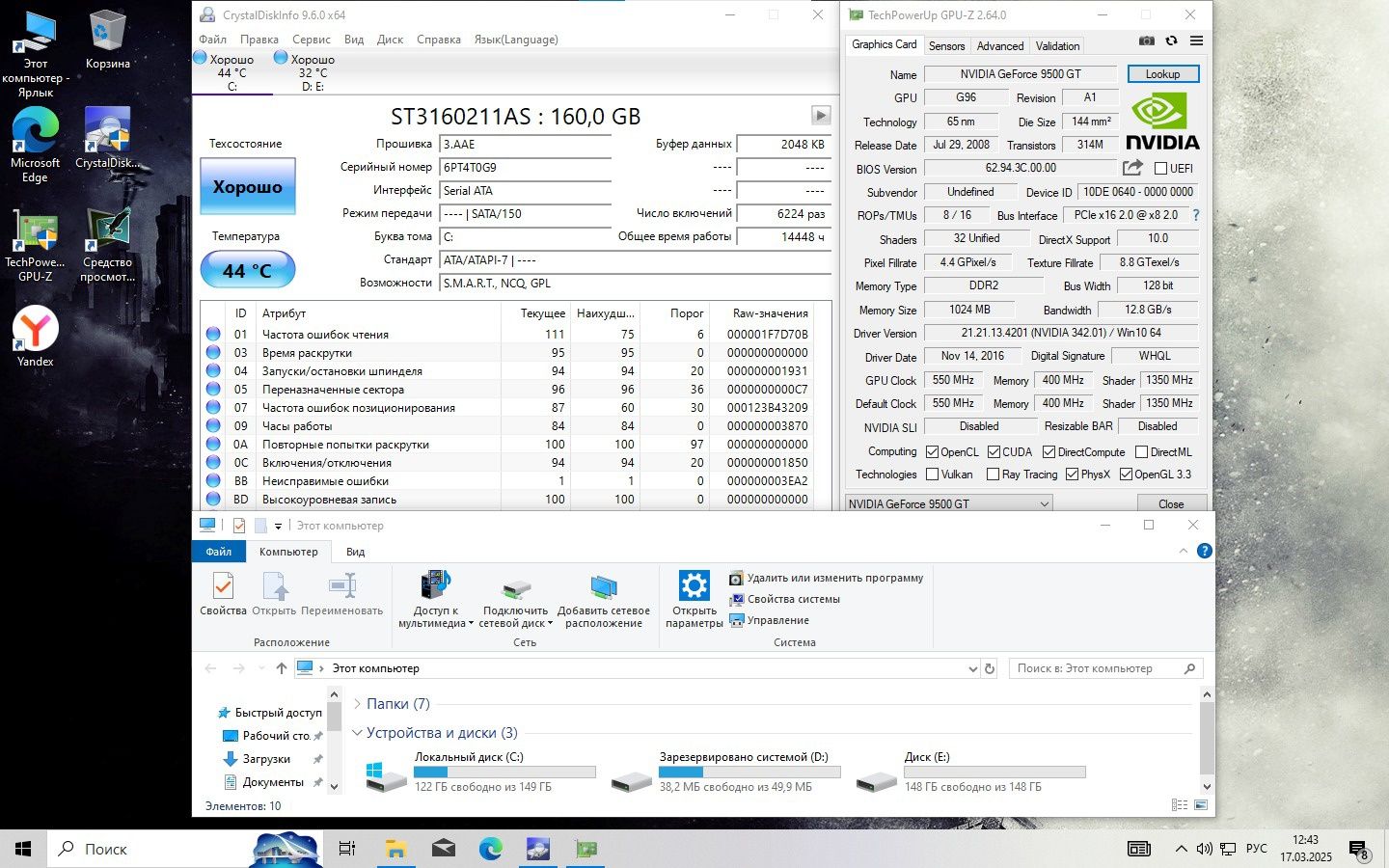The image size is (1389, 868).
Task: Open Quick Access Toolbar customize dropdown
Action: tap(278, 526)
